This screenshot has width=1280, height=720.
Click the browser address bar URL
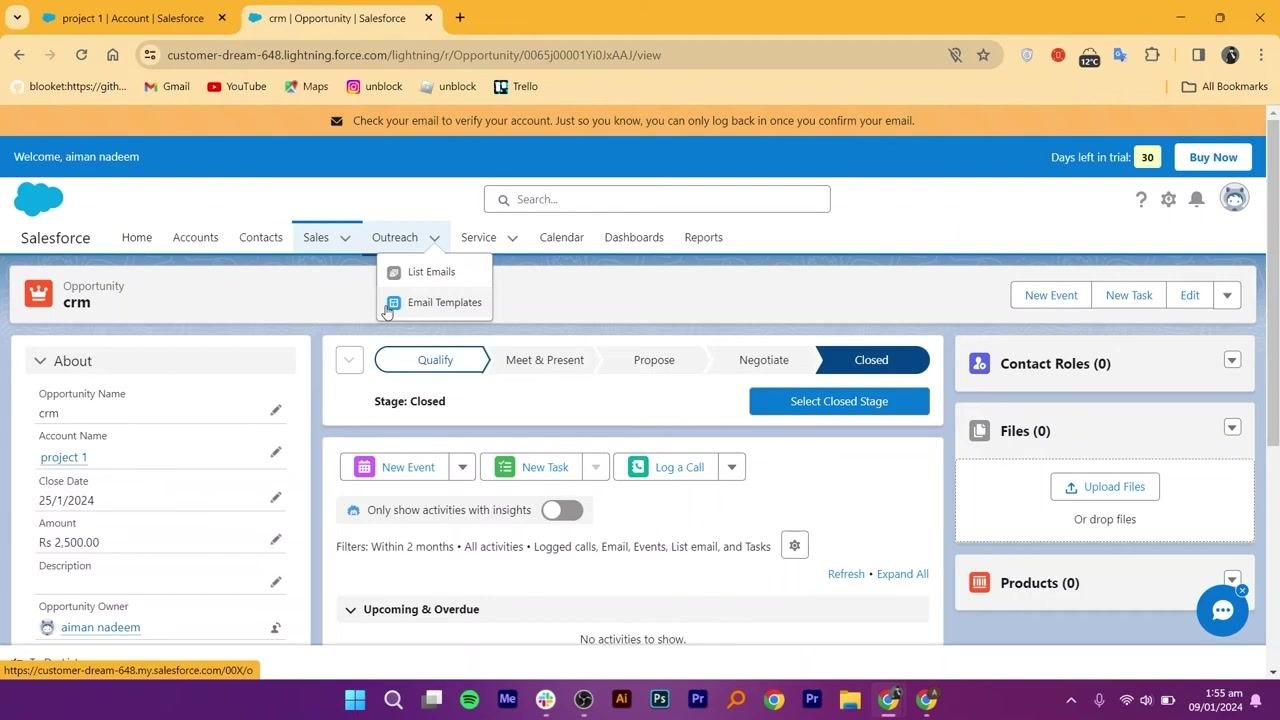pyautogui.click(x=414, y=55)
